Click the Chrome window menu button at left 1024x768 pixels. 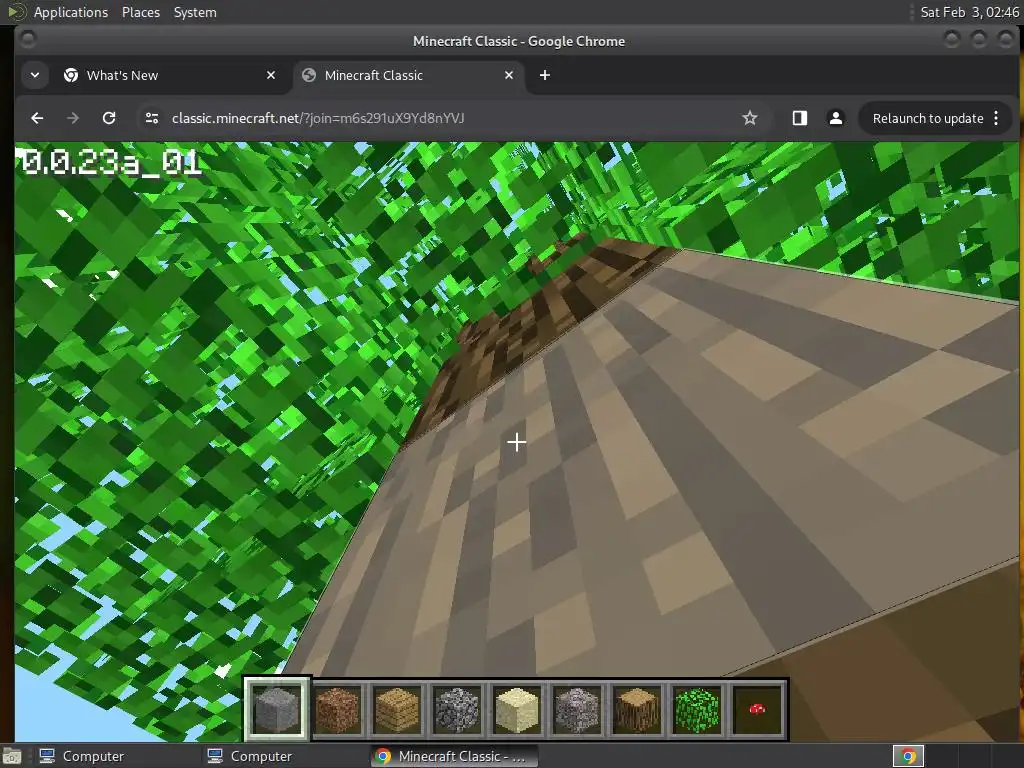tap(27, 40)
